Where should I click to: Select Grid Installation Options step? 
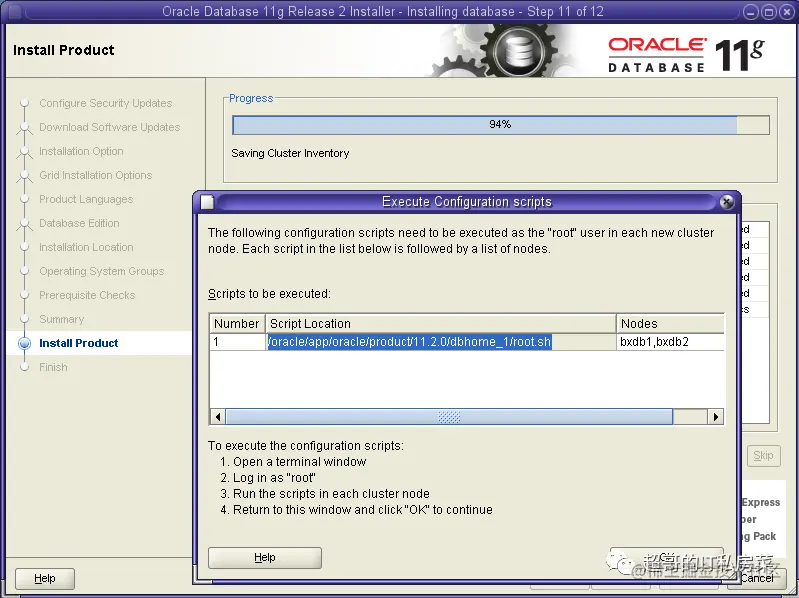pos(95,175)
